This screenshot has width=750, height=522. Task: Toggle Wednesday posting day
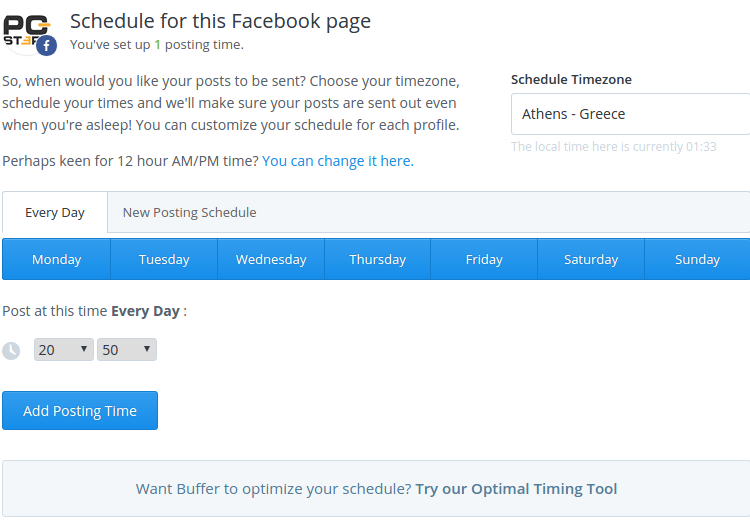click(271, 259)
